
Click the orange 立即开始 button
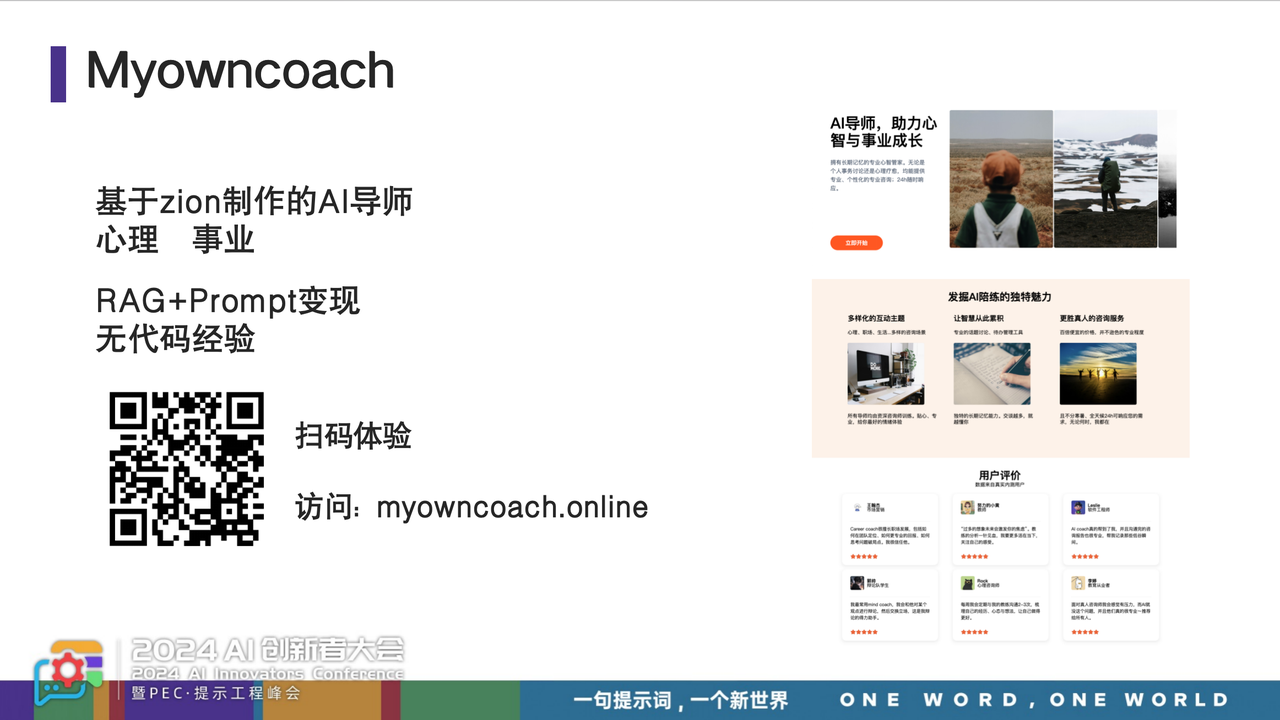pos(856,243)
